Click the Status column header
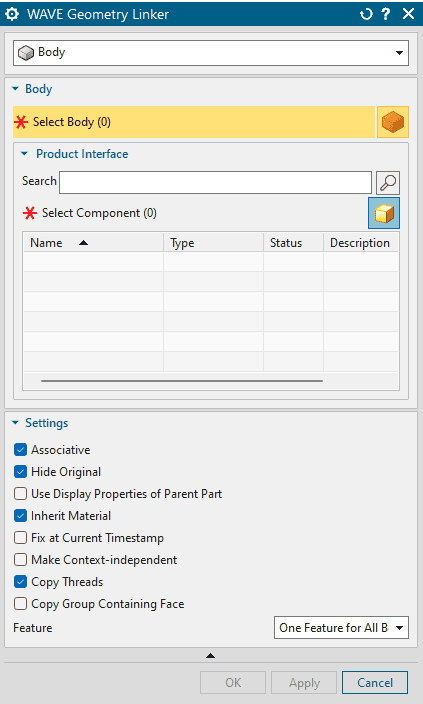Viewport: 423px width, 704px height. tap(293, 243)
